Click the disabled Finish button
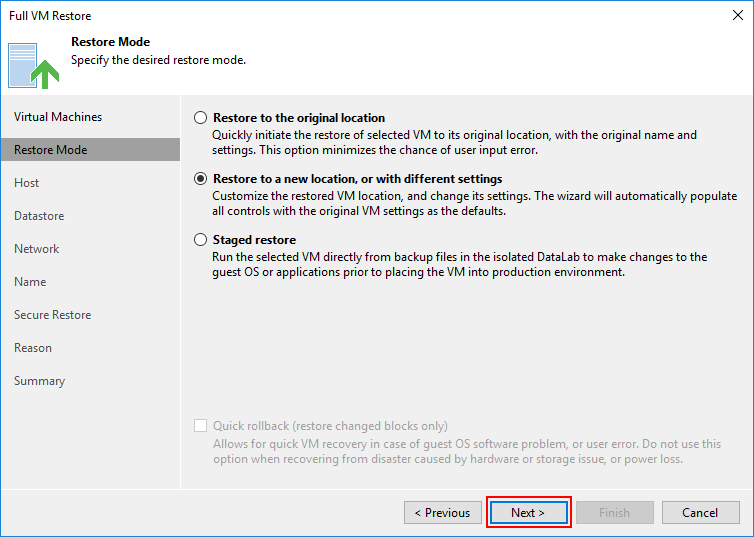The width and height of the screenshot is (754, 537). (615, 512)
